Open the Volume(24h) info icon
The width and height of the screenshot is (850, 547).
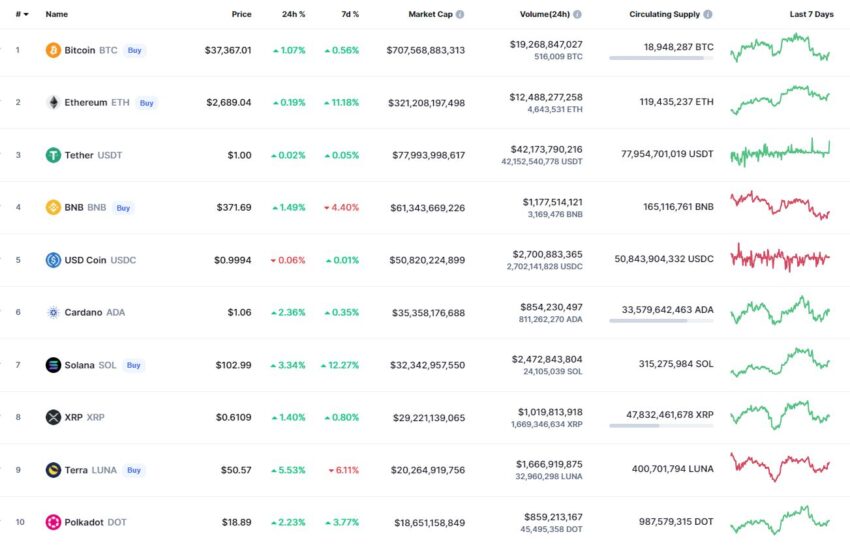[577, 14]
